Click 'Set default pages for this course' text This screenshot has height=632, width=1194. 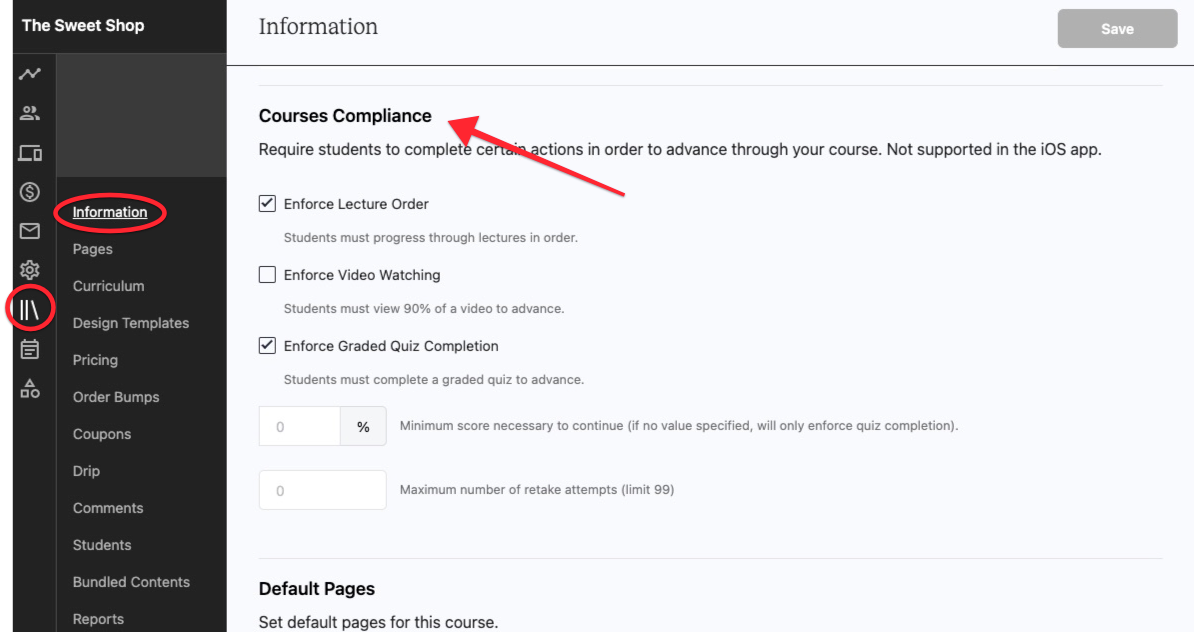coord(378,622)
